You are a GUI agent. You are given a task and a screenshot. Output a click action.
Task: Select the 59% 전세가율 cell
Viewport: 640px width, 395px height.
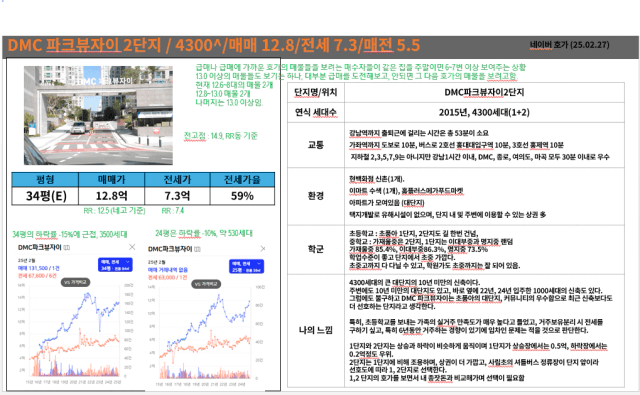(x=242, y=196)
